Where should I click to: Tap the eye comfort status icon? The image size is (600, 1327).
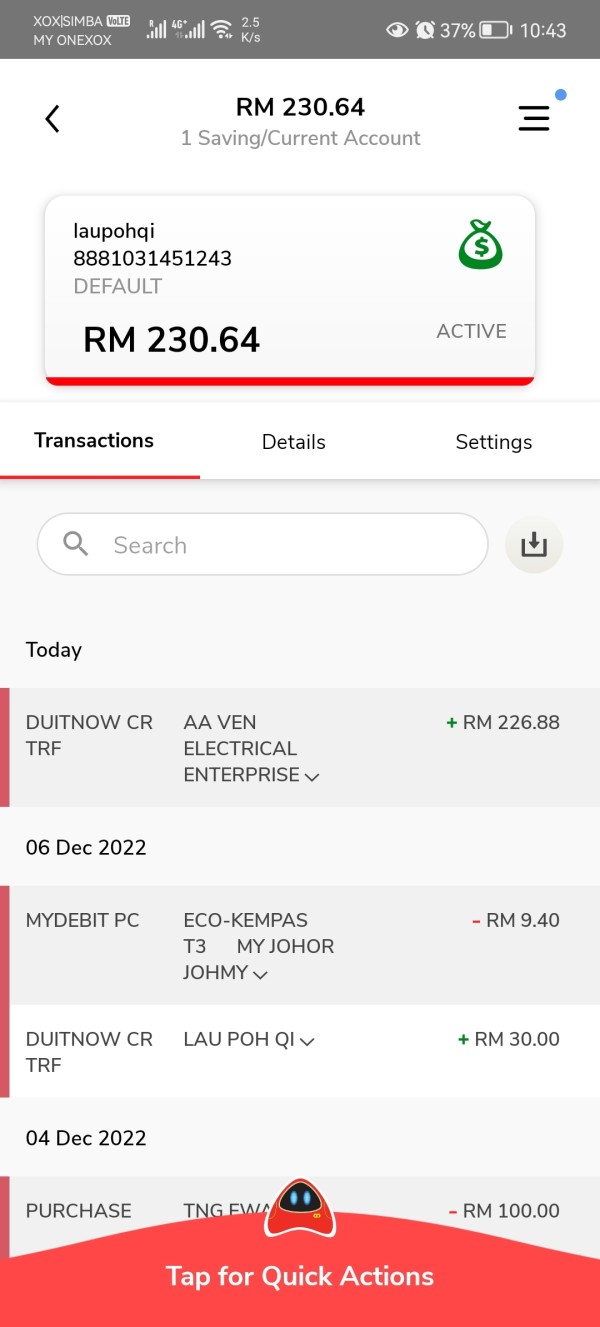[397, 30]
